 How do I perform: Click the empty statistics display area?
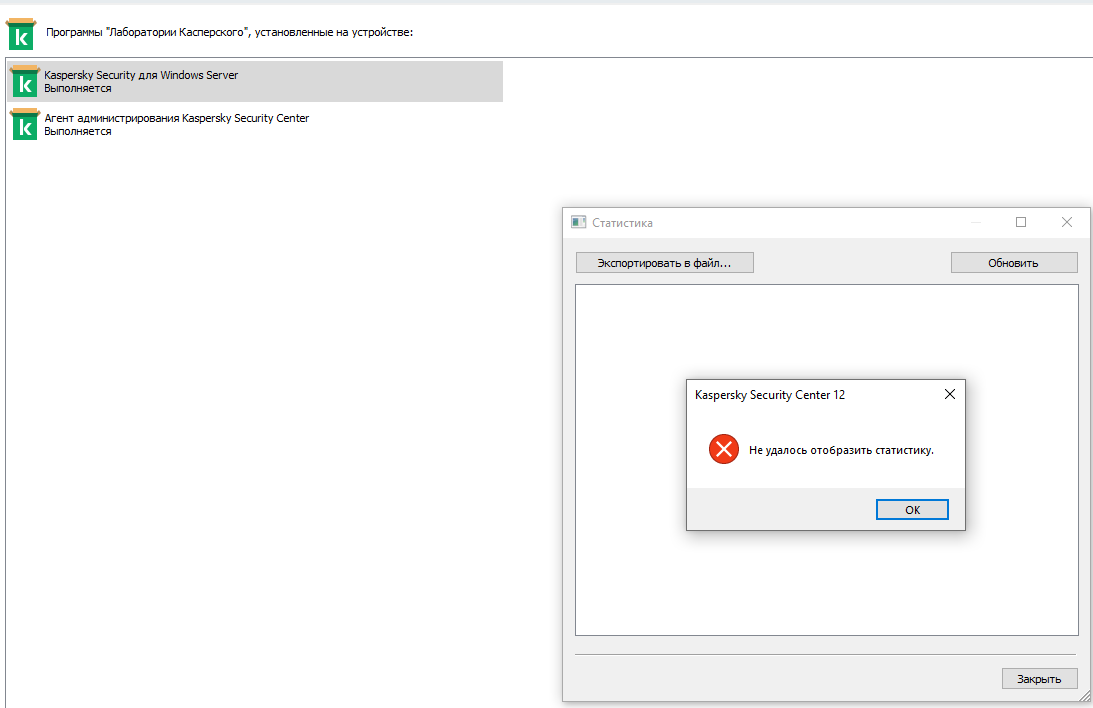pos(827,460)
